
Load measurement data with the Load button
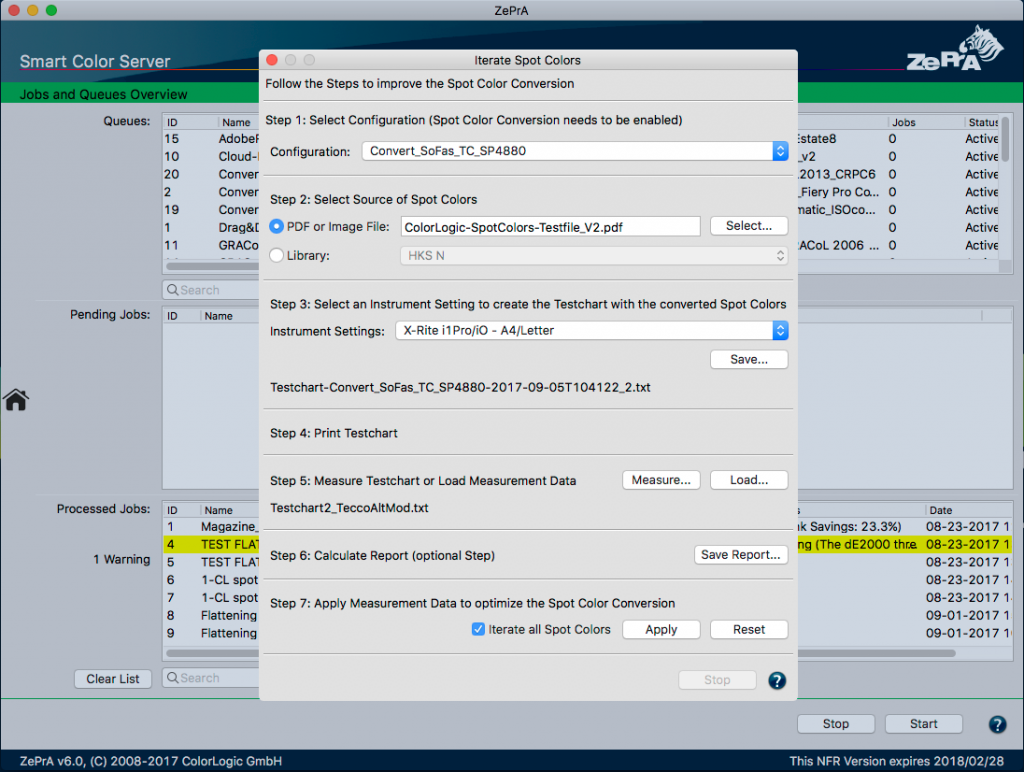coord(748,479)
